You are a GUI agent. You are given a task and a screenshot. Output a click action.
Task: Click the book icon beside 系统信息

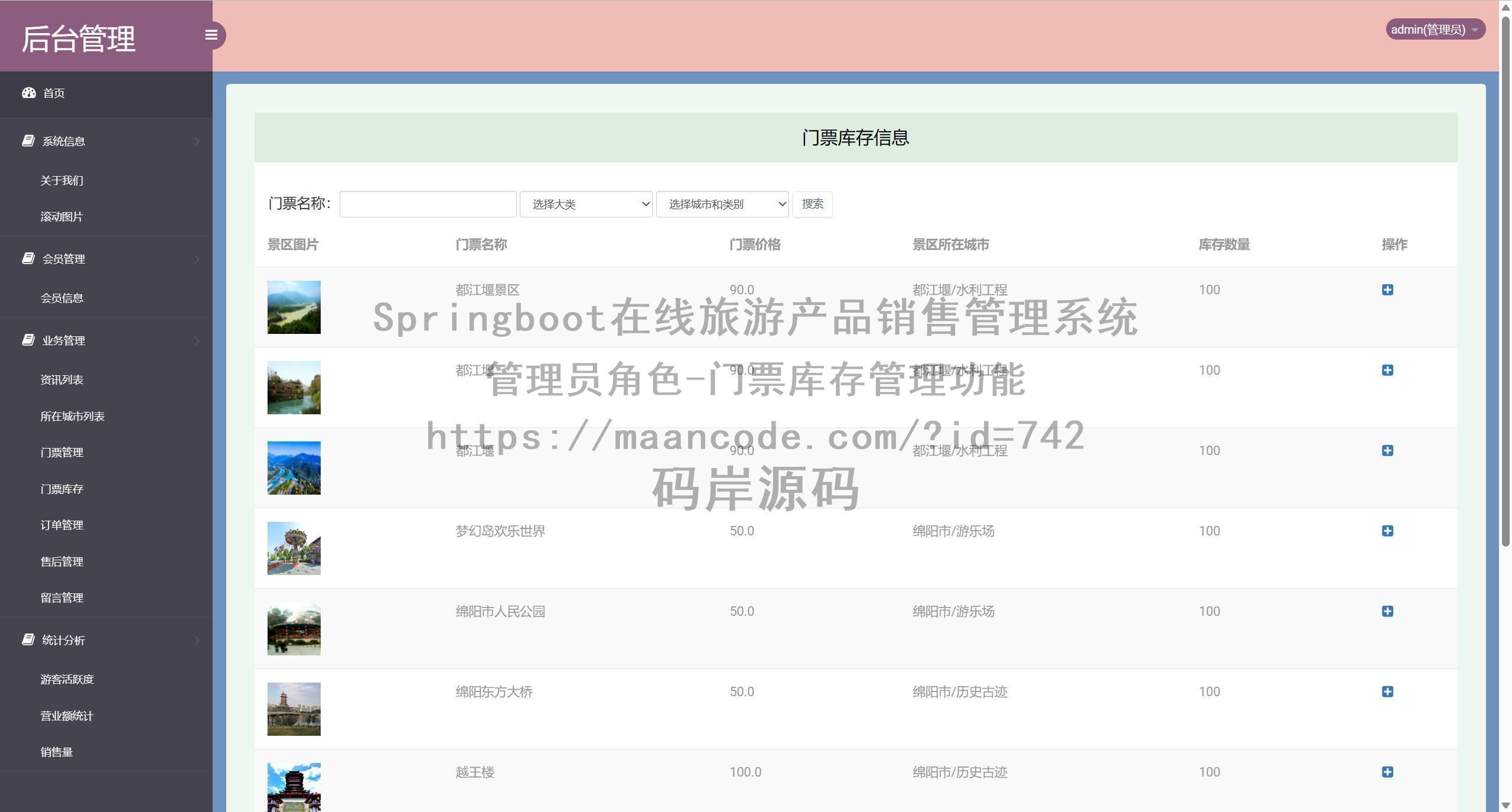28,141
